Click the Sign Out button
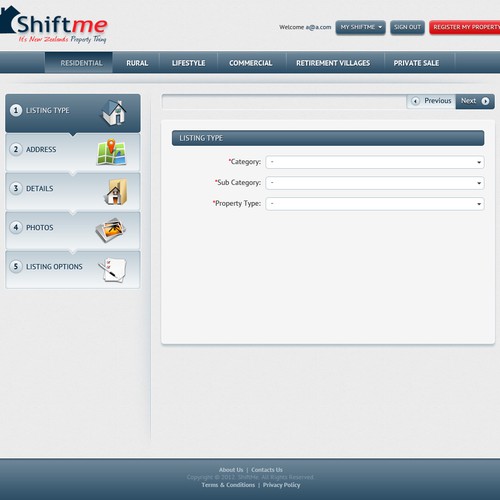 (407, 27)
